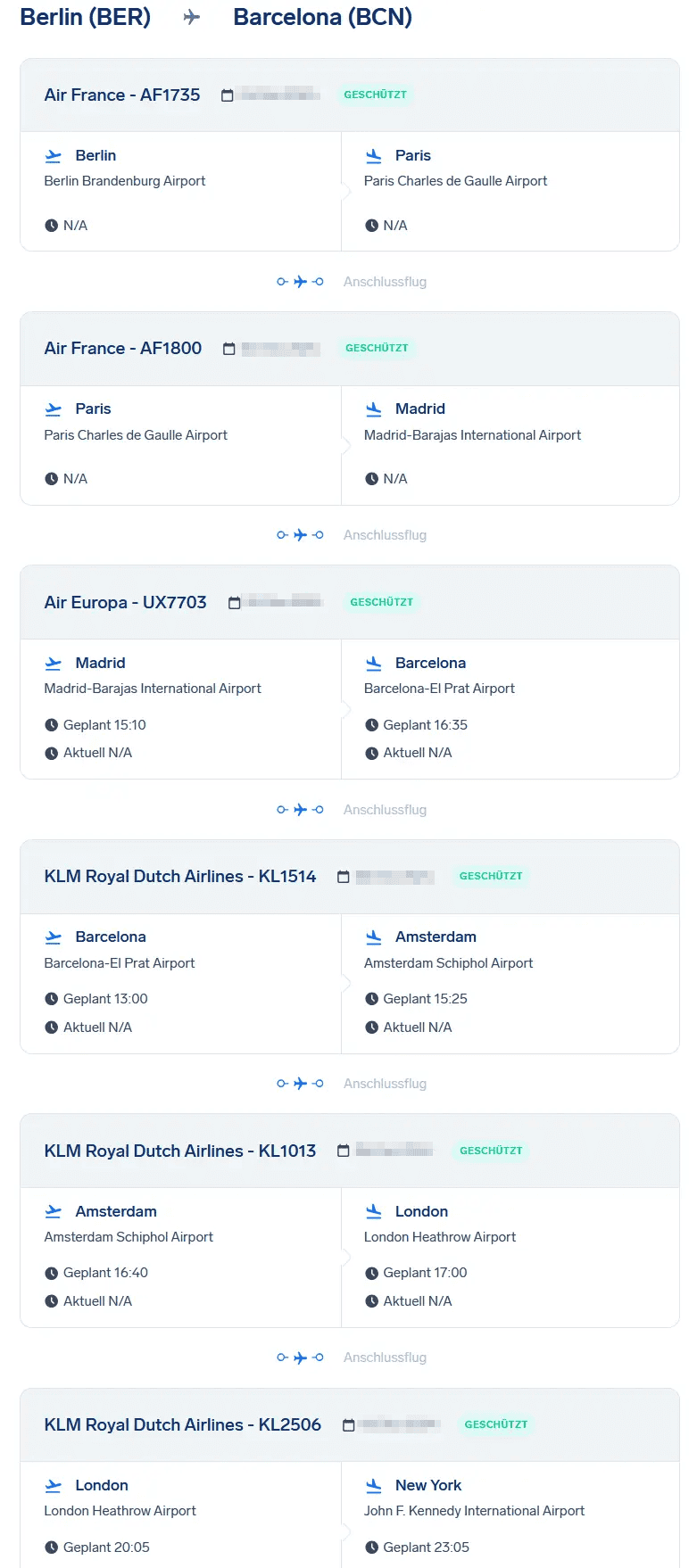Viewport: 697px width, 1568px height.
Task: Click the GESCHÜTZT badge on Air Europa UX7703
Action: tap(382, 602)
